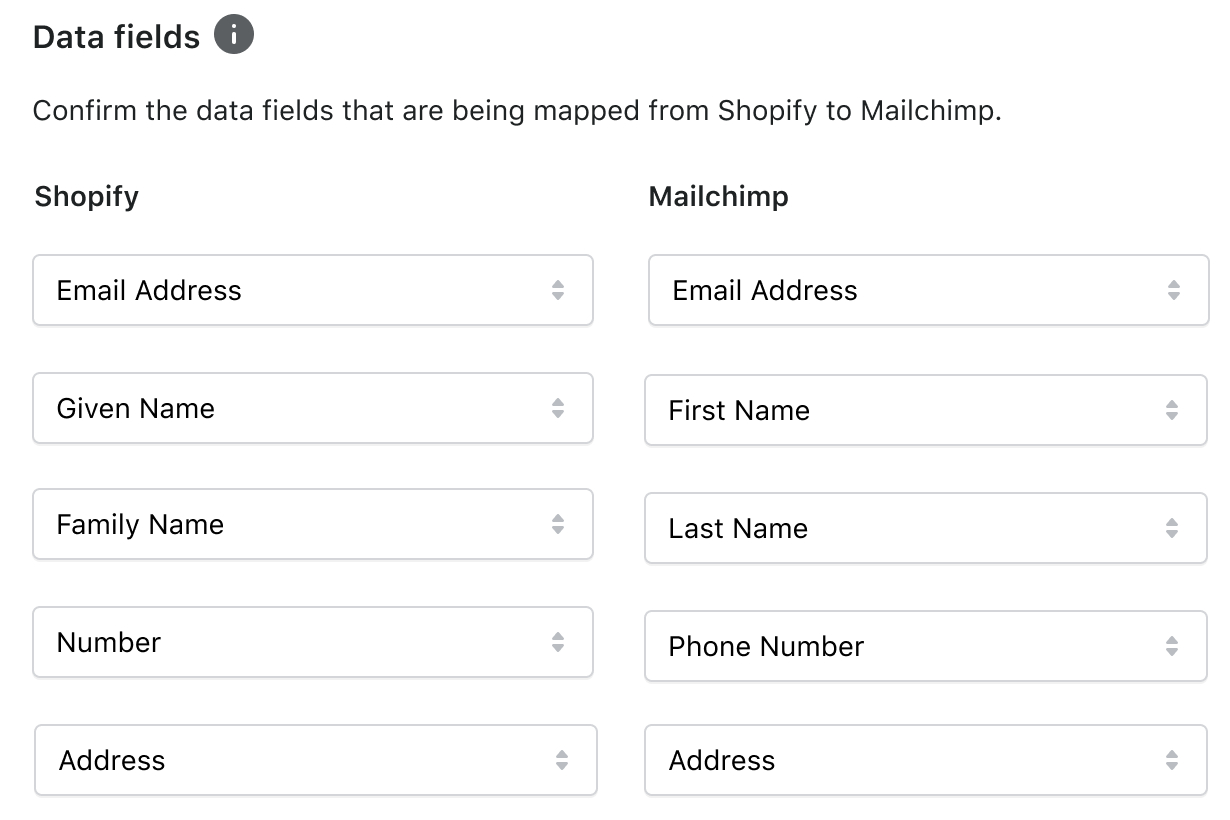The width and height of the screenshot is (1230, 820).
Task: Click the arrows icon on Shopify Address selector
Action: tap(560, 760)
